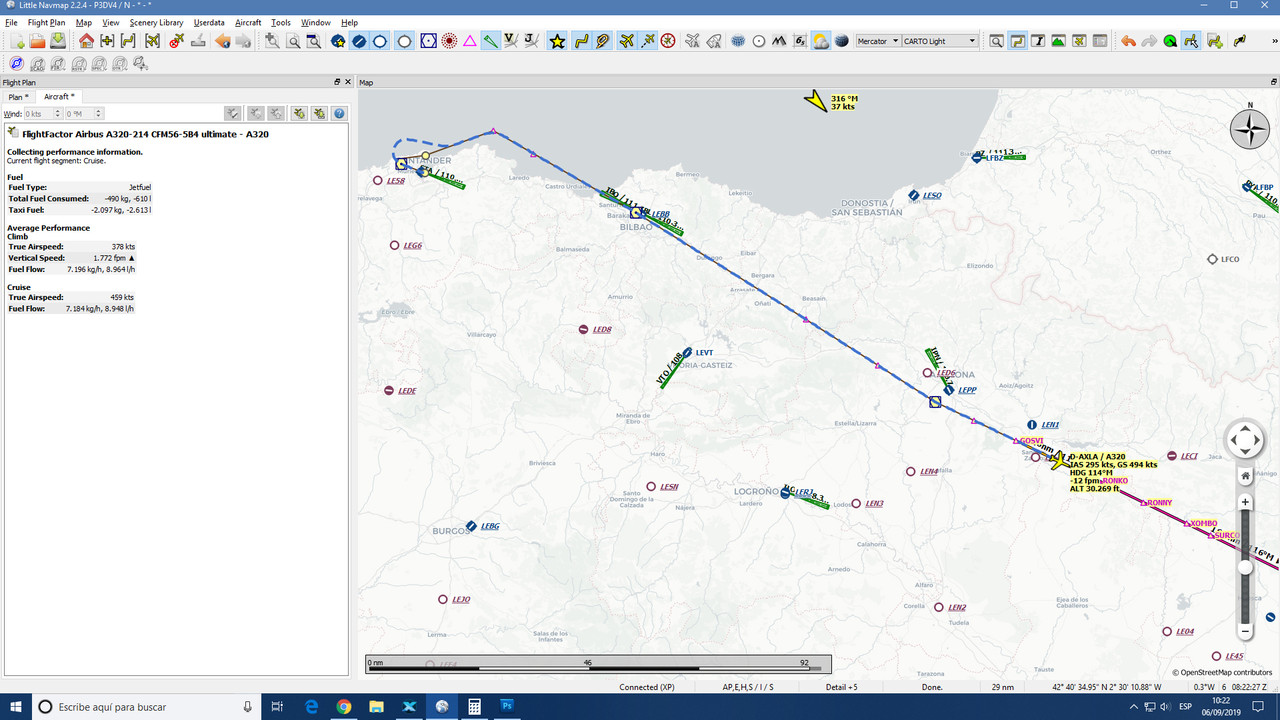
Task: Open Google Chrome from the taskbar
Action: point(344,707)
